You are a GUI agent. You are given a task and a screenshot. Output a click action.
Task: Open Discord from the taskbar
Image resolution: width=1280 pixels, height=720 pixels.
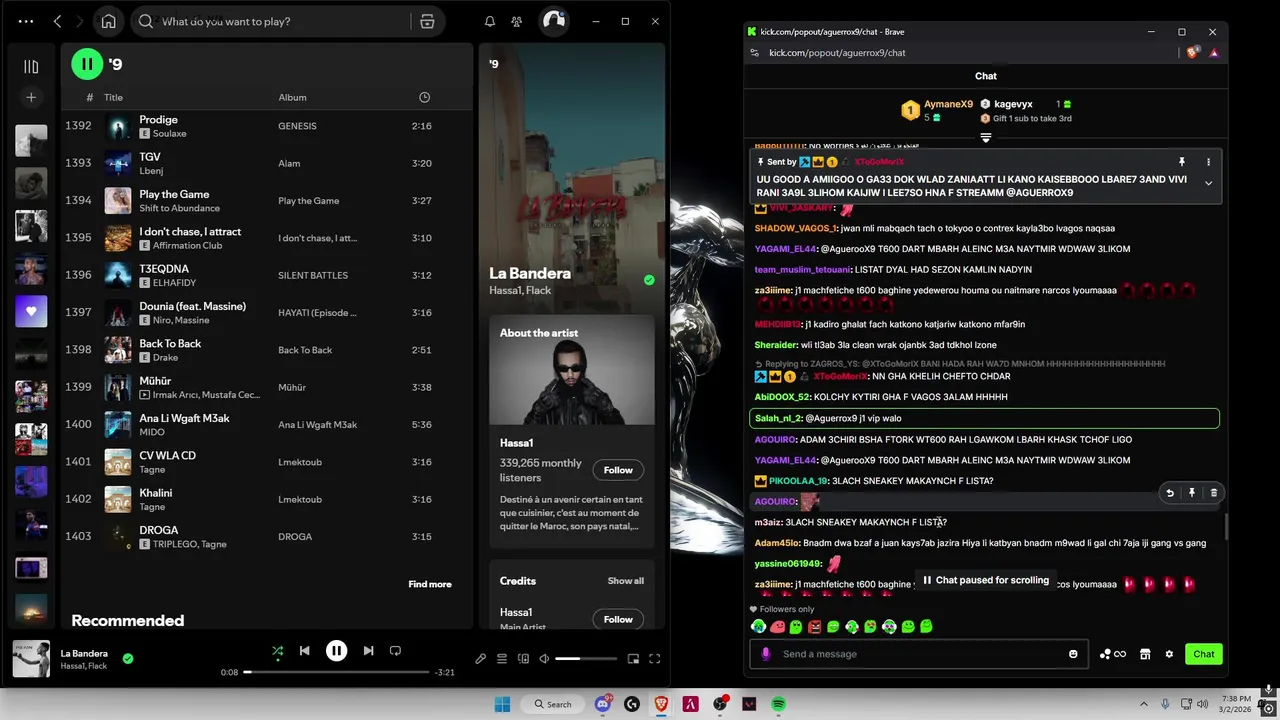tap(603, 704)
